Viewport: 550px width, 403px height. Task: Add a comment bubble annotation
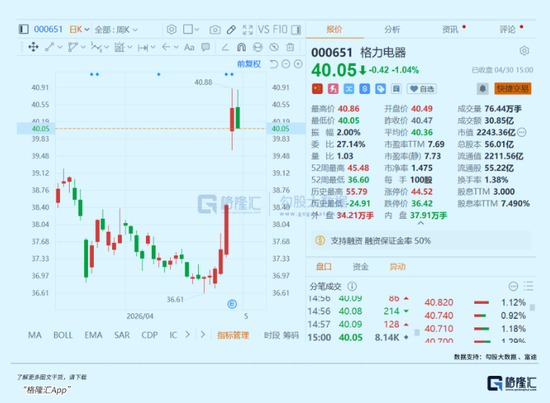point(206,47)
